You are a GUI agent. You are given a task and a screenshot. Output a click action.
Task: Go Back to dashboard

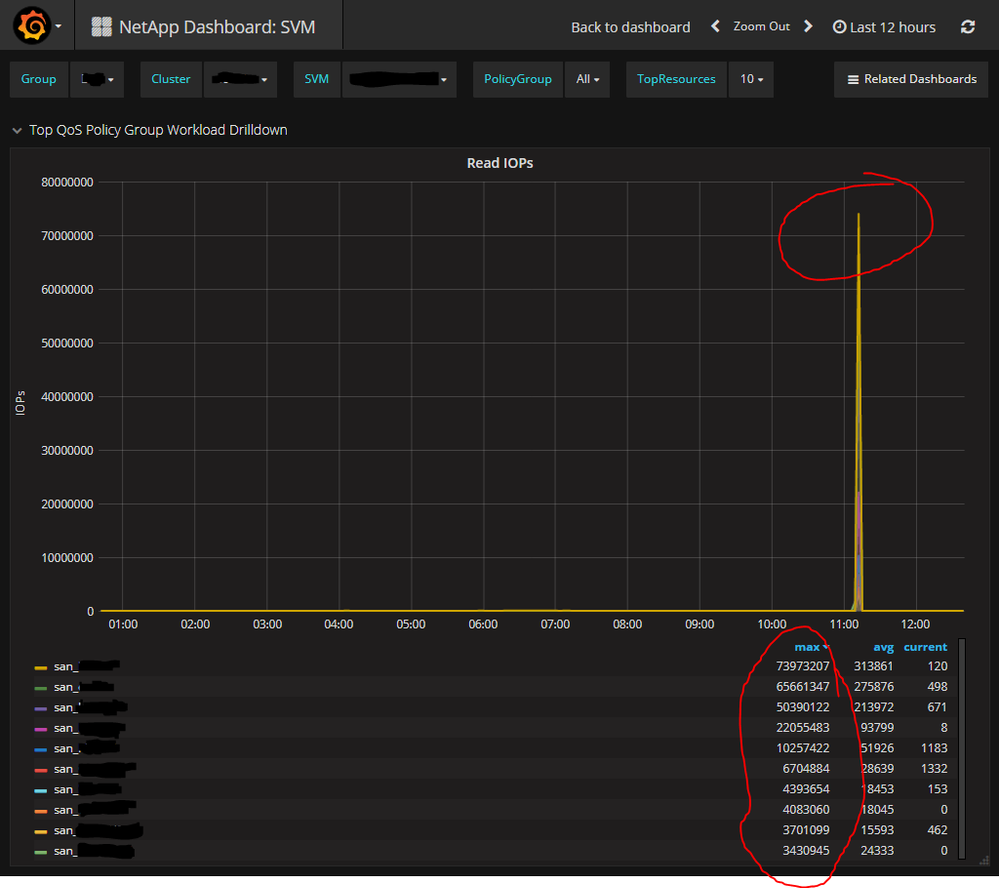pos(630,27)
